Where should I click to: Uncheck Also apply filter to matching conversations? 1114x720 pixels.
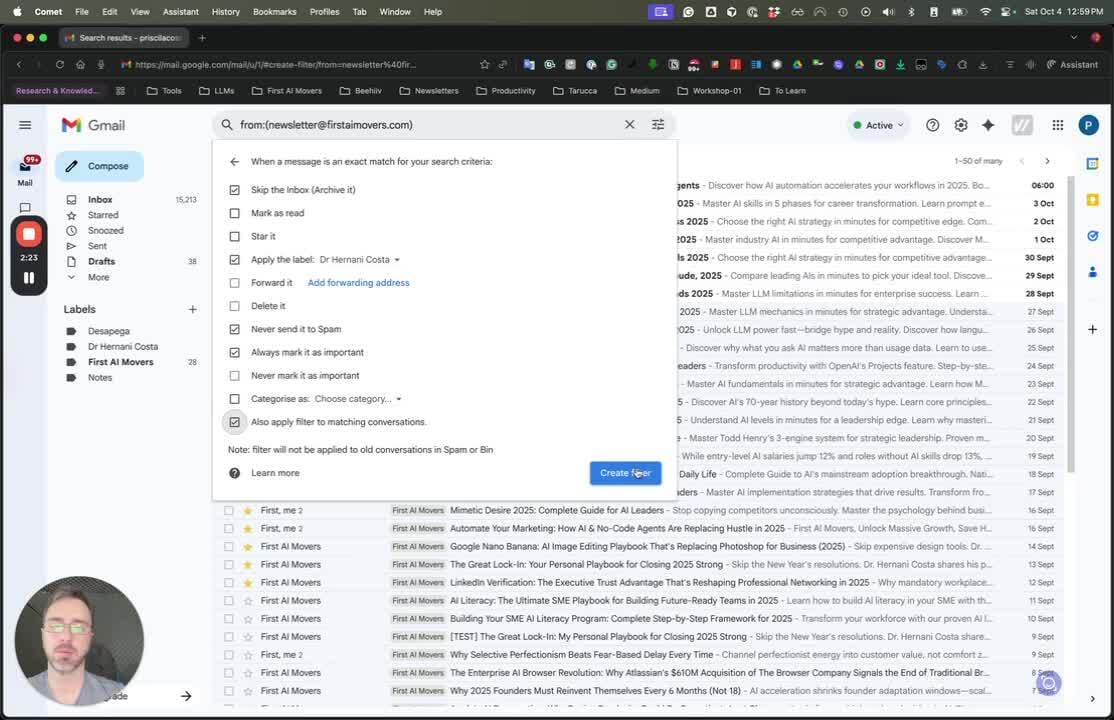tap(234, 422)
